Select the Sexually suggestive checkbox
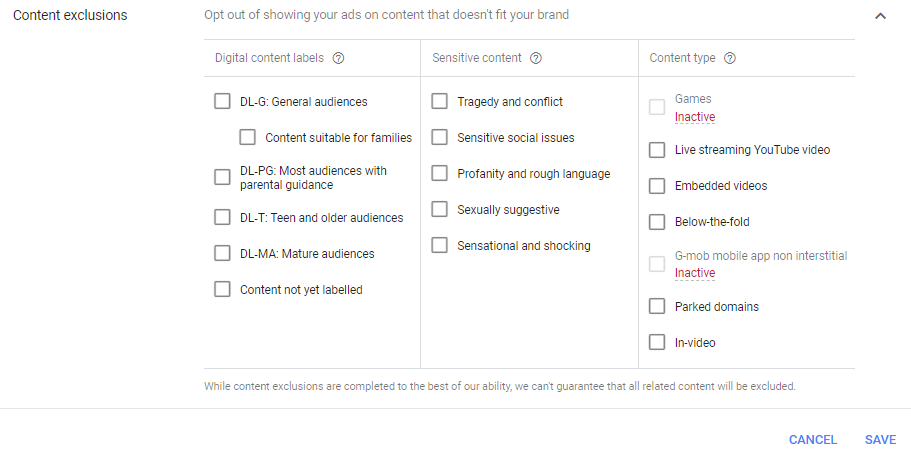This screenshot has height=465, width=911. tap(439, 209)
